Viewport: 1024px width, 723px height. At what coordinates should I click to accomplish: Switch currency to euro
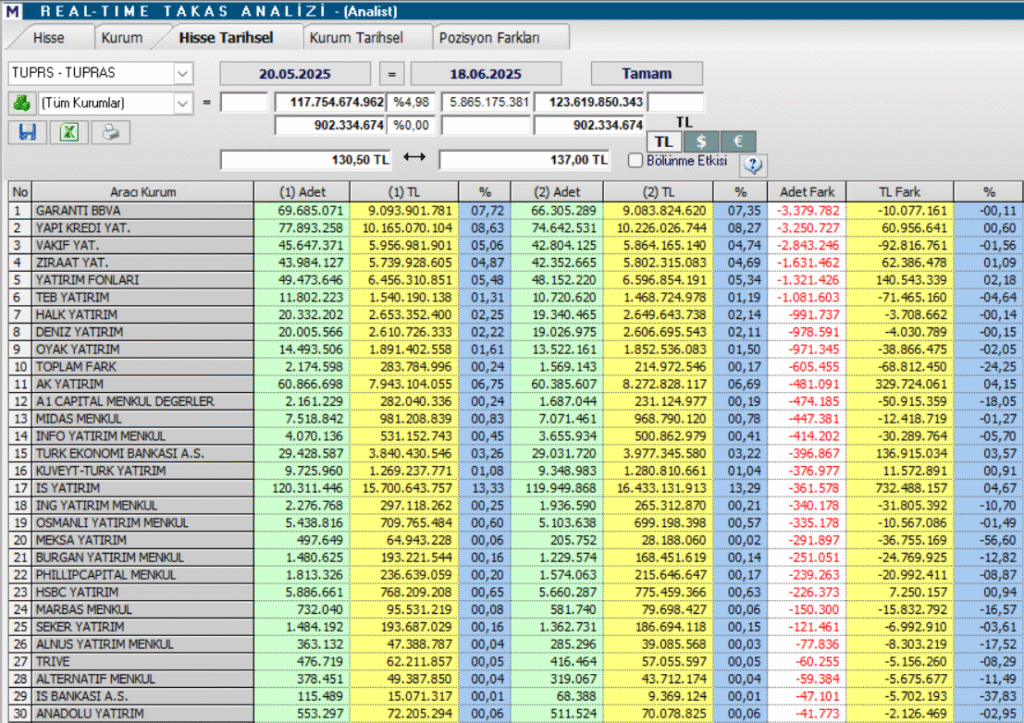point(738,142)
